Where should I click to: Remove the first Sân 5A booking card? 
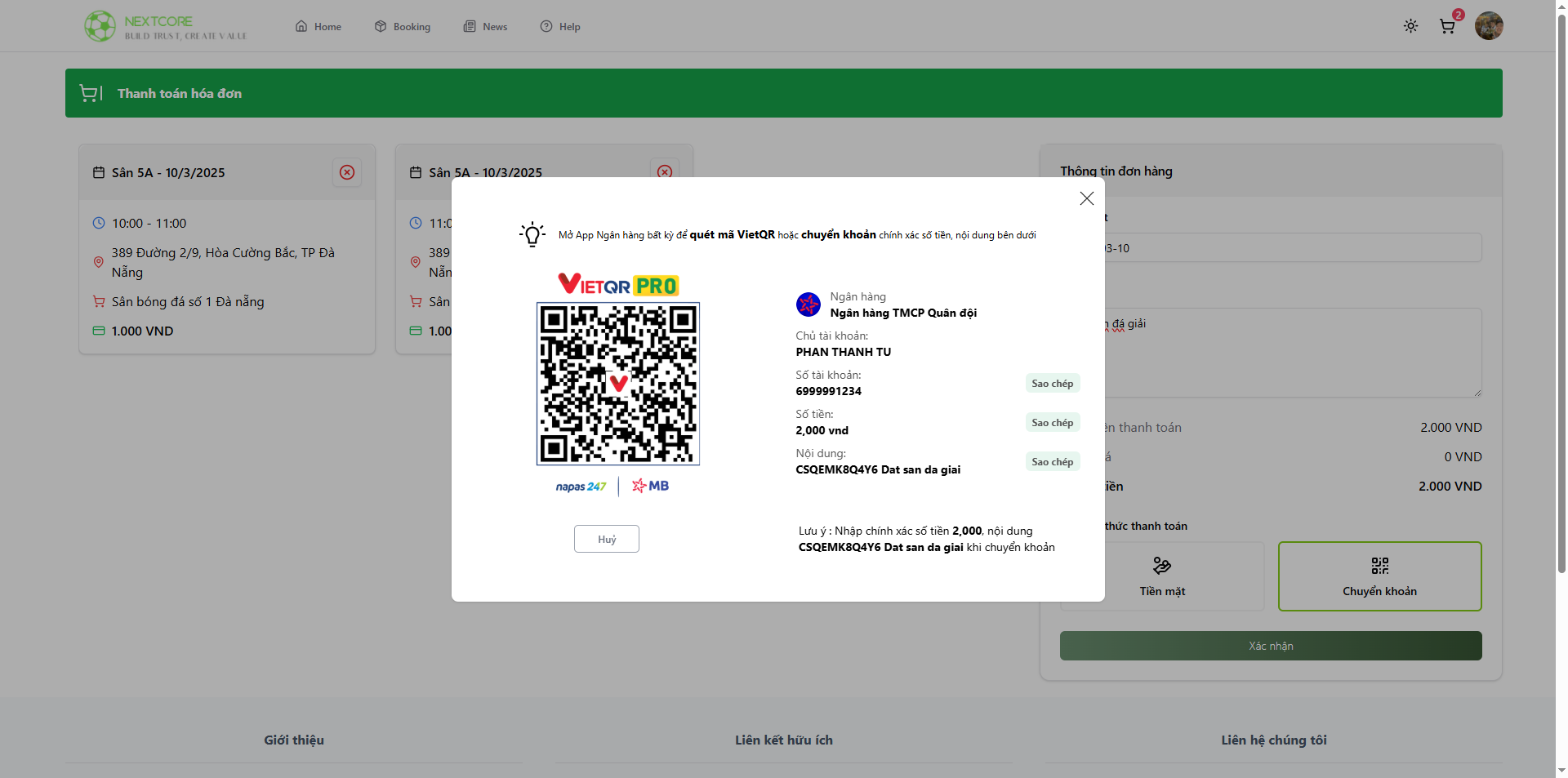pyautogui.click(x=347, y=172)
